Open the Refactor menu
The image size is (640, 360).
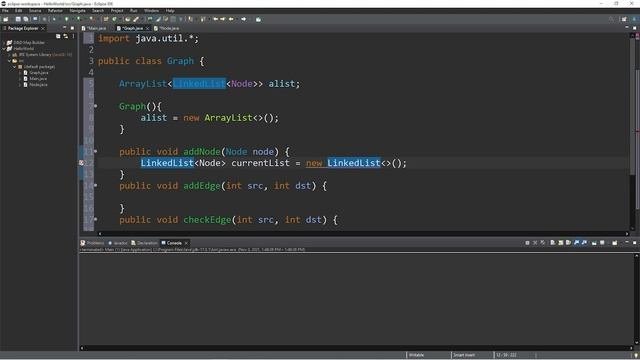point(55,11)
